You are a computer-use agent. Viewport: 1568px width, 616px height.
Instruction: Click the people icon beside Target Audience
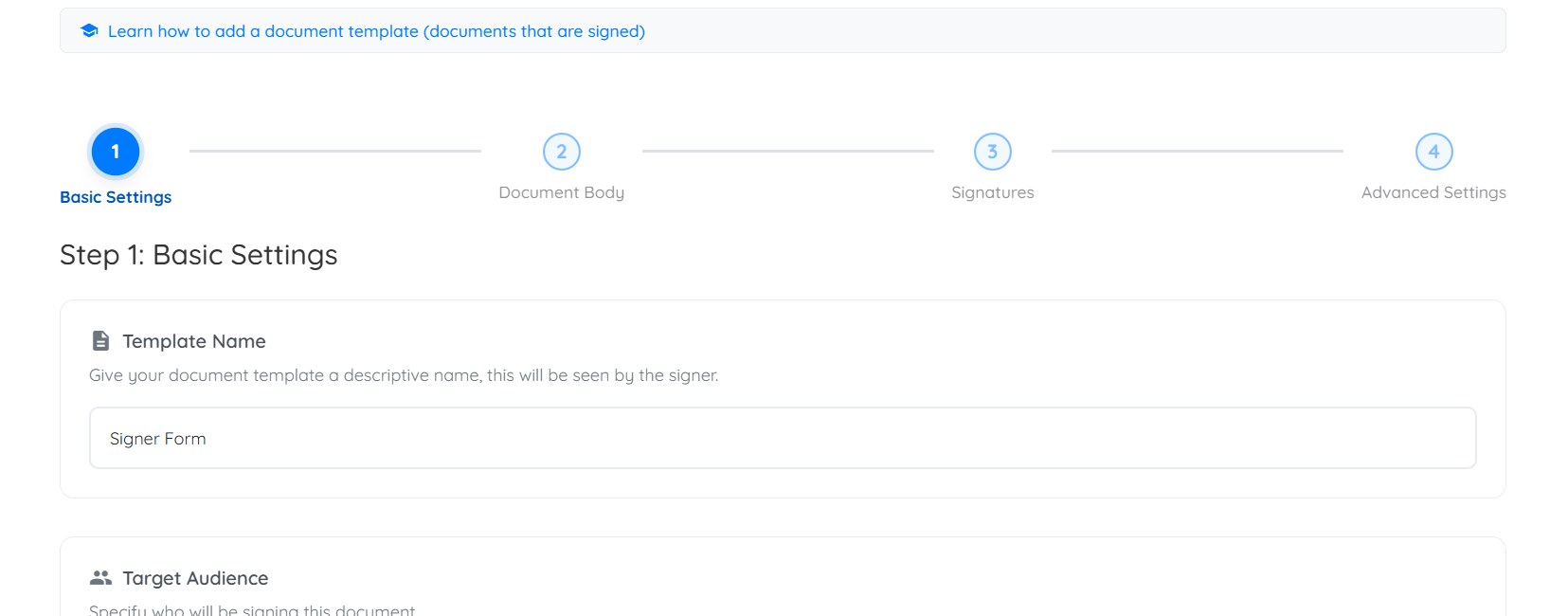(x=100, y=578)
